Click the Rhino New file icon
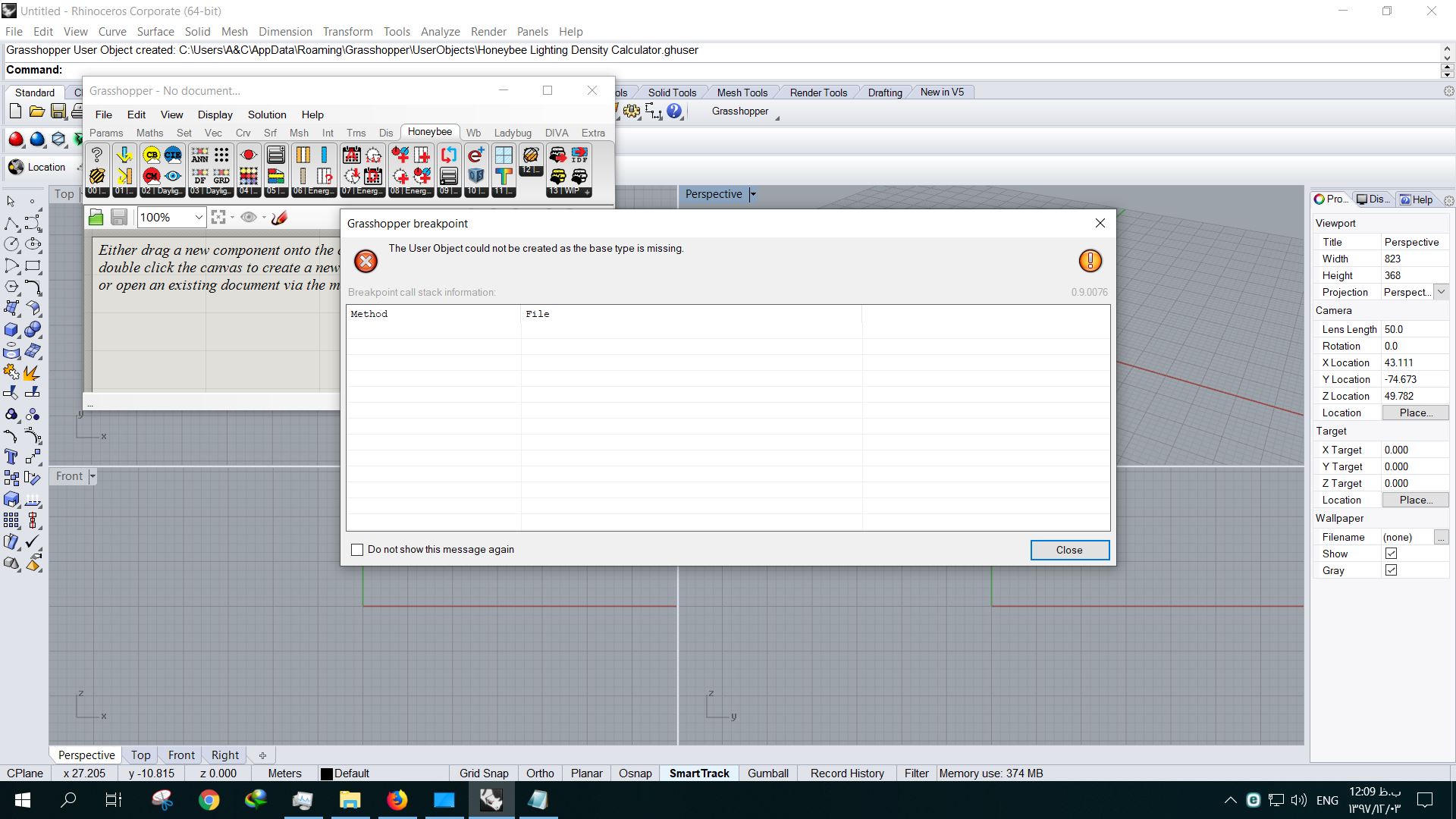This screenshot has height=819, width=1456. [15, 111]
